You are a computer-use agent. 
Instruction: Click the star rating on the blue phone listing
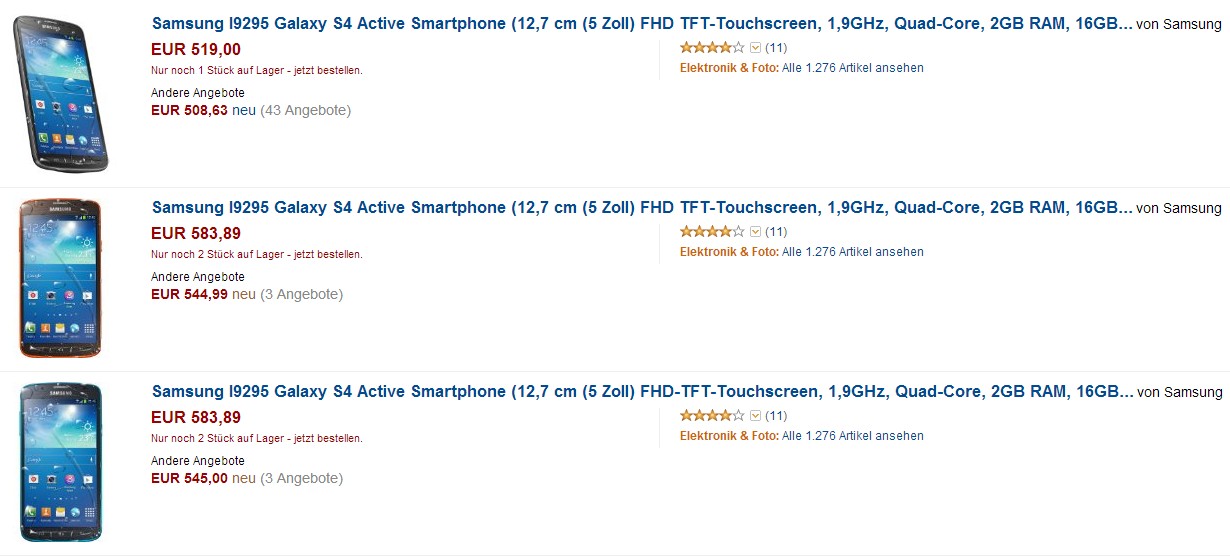click(712, 415)
